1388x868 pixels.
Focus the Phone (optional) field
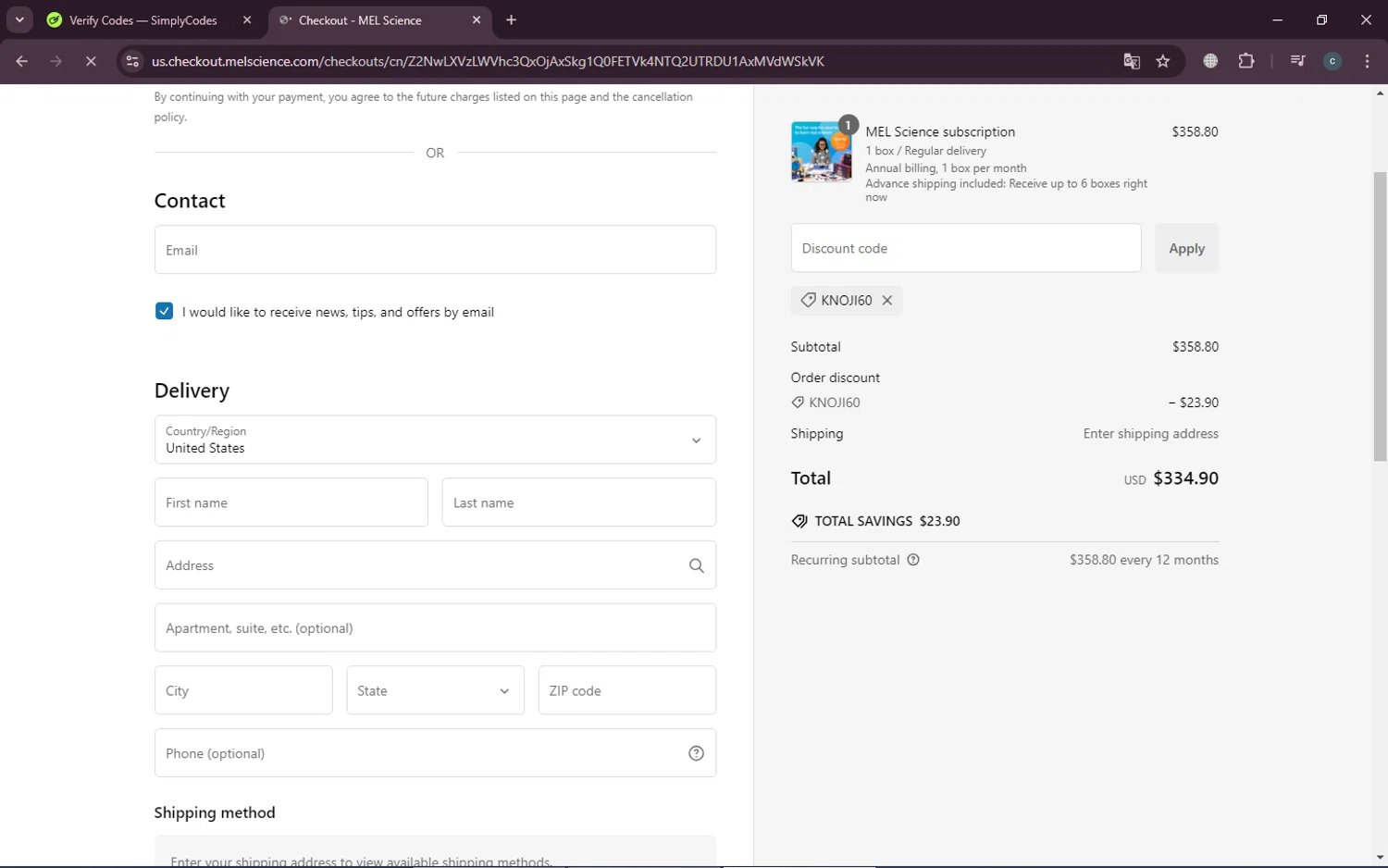point(435,753)
